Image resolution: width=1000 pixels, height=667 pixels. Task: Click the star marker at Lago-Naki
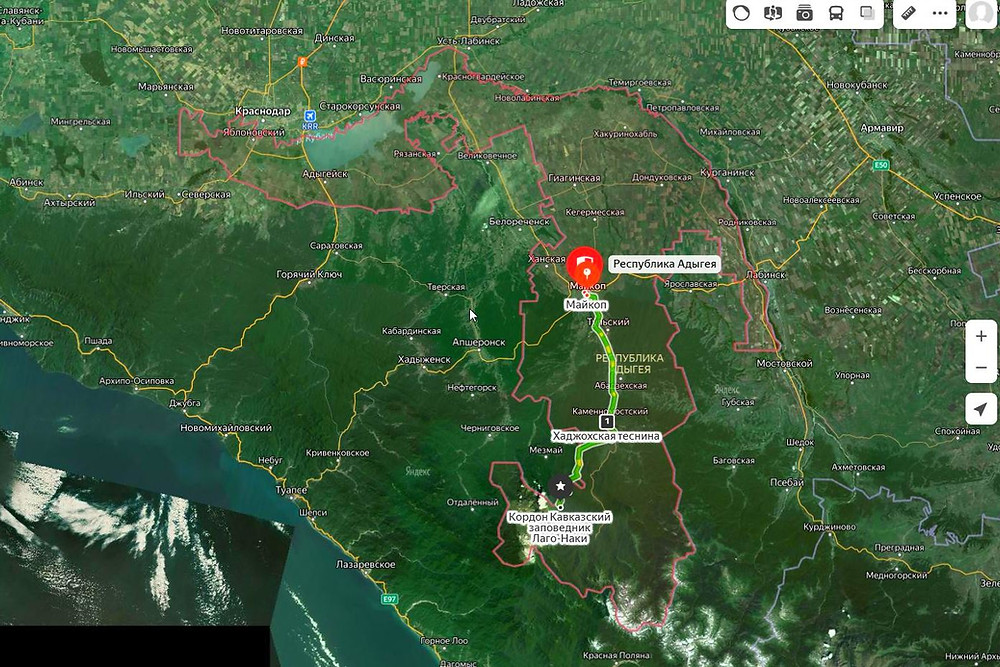pos(560,487)
